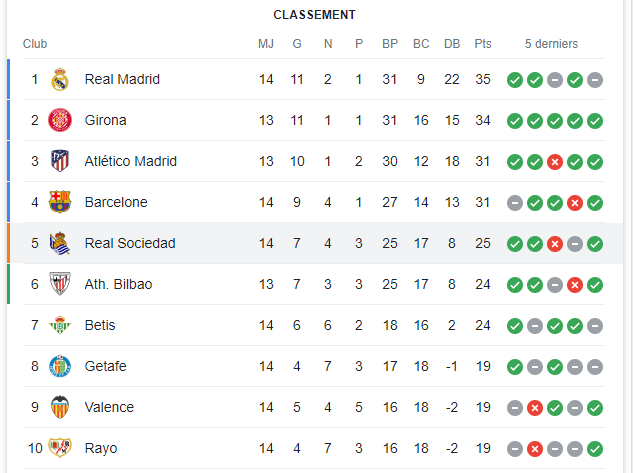The height and width of the screenshot is (473, 633).
Task: Click the Rayo club crest
Action: click(x=60, y=448)
